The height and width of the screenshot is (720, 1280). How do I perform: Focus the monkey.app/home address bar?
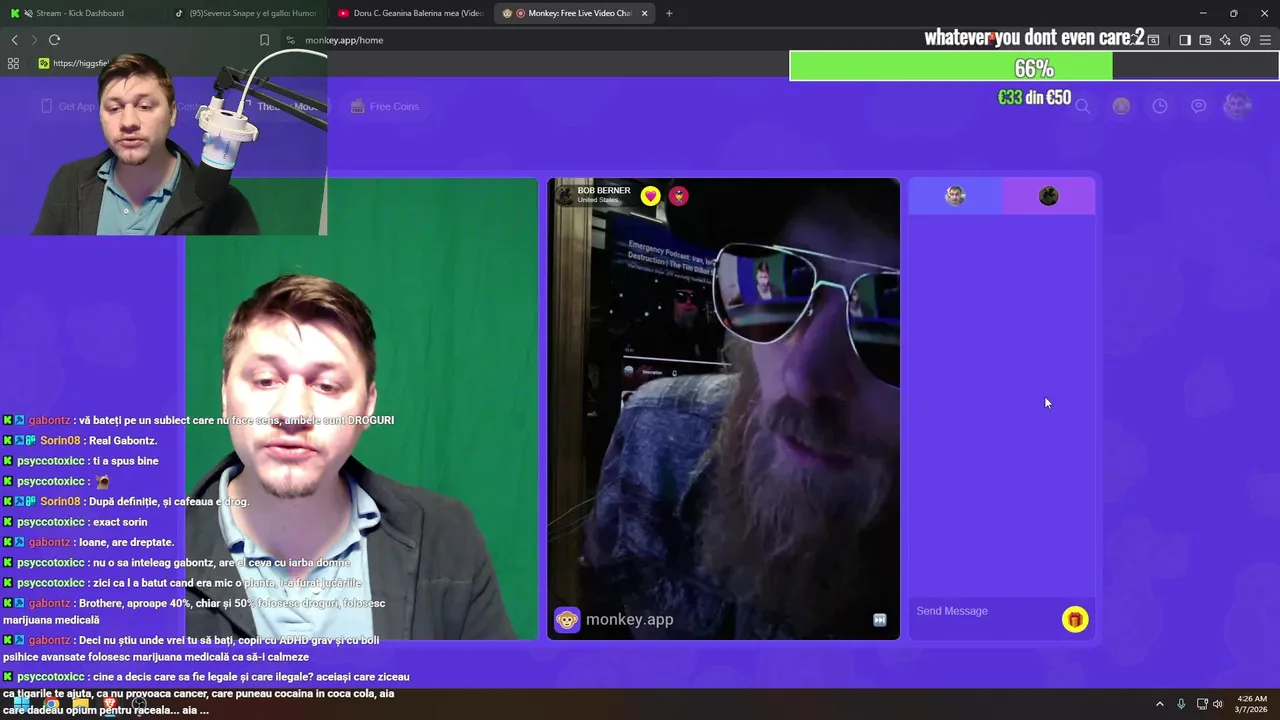344,40
